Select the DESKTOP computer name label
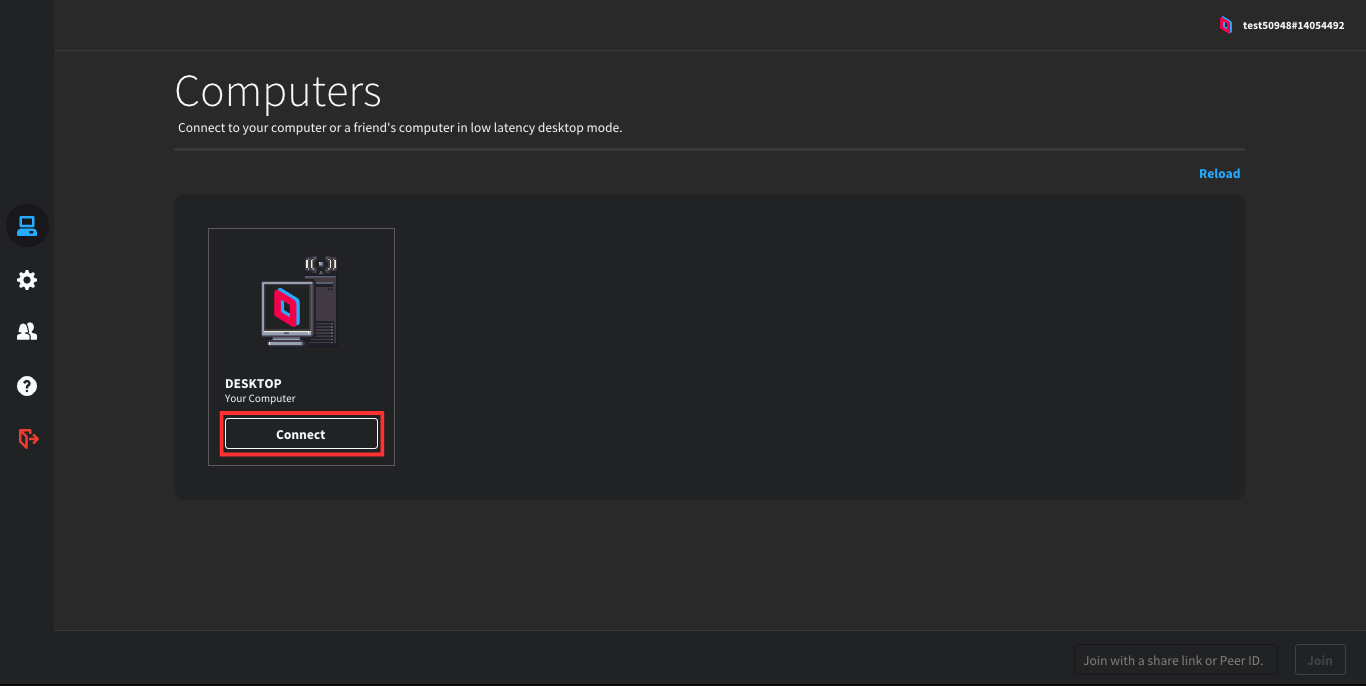Image resolution: width=1366 pixels, height=686 pixels. [x=253, y=384]
